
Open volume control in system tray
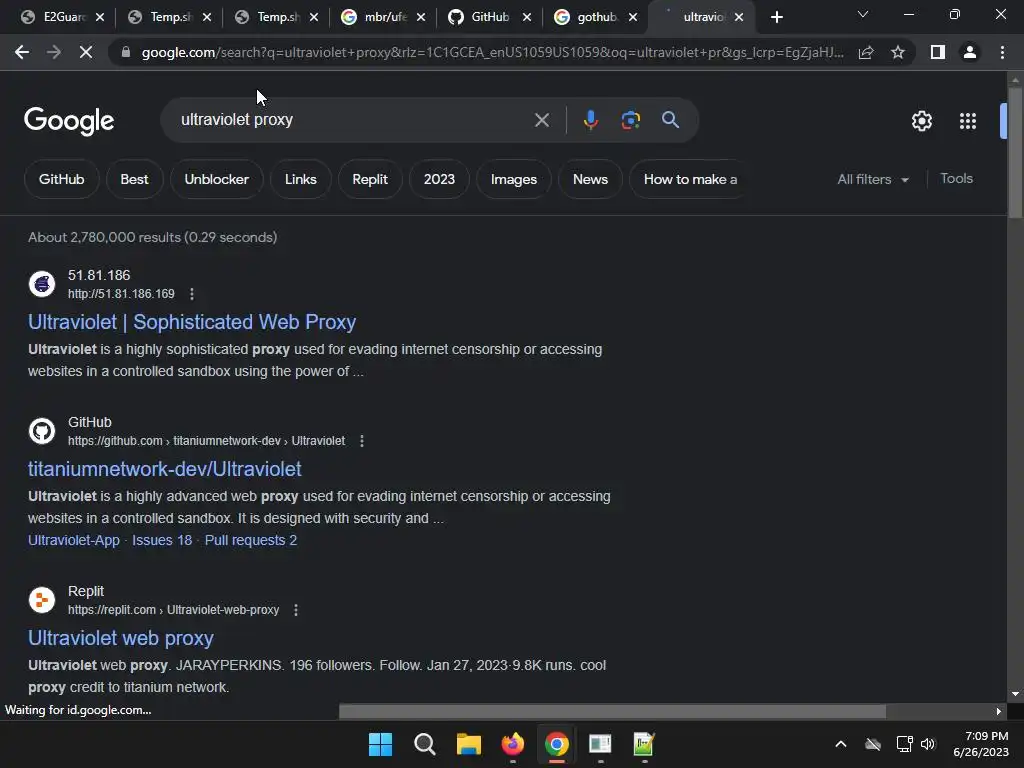click(928, 744)
